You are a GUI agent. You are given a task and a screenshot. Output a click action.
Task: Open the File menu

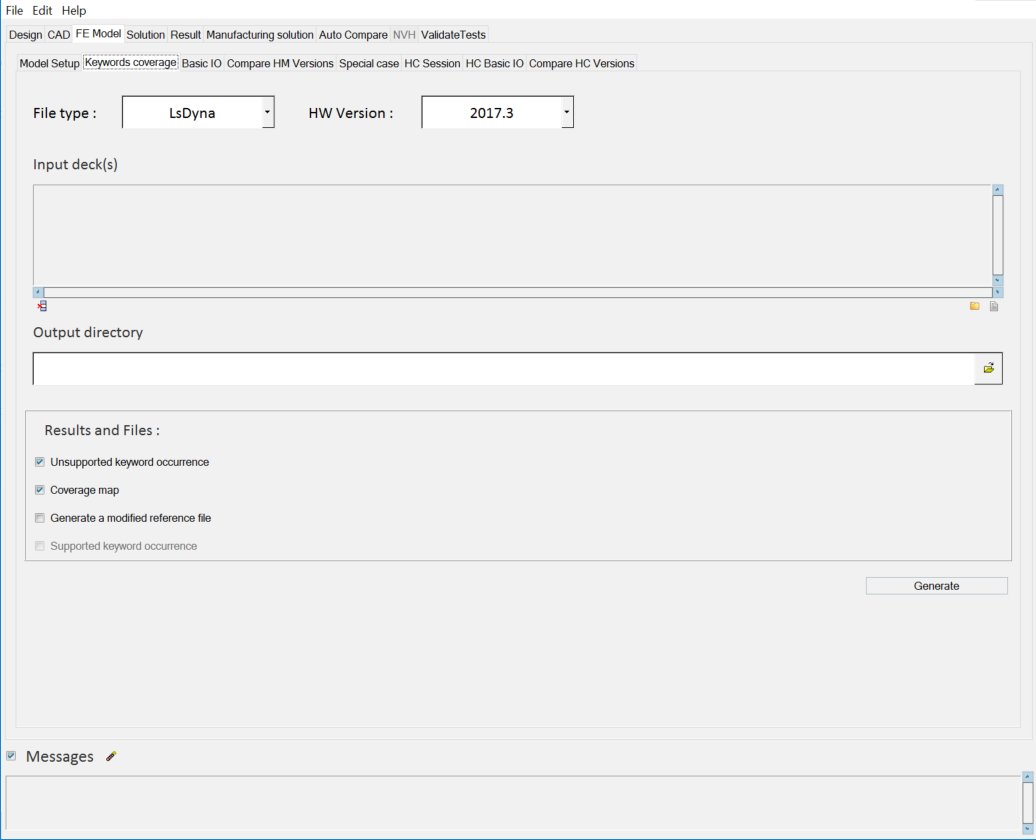click(x=14, y=11)
